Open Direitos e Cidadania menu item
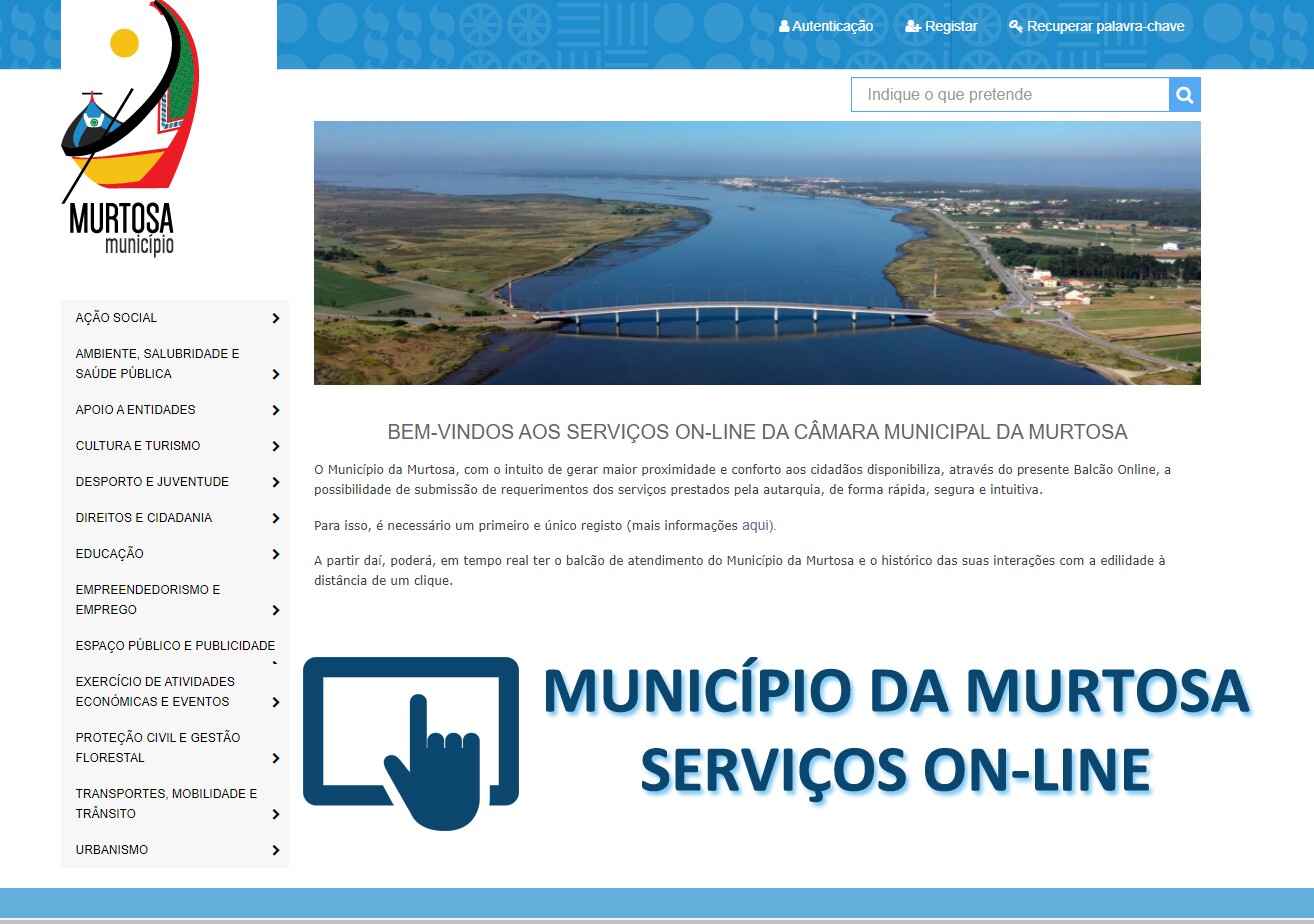The height and width of the screenshot is (924, 1314). tap(143, 518)
